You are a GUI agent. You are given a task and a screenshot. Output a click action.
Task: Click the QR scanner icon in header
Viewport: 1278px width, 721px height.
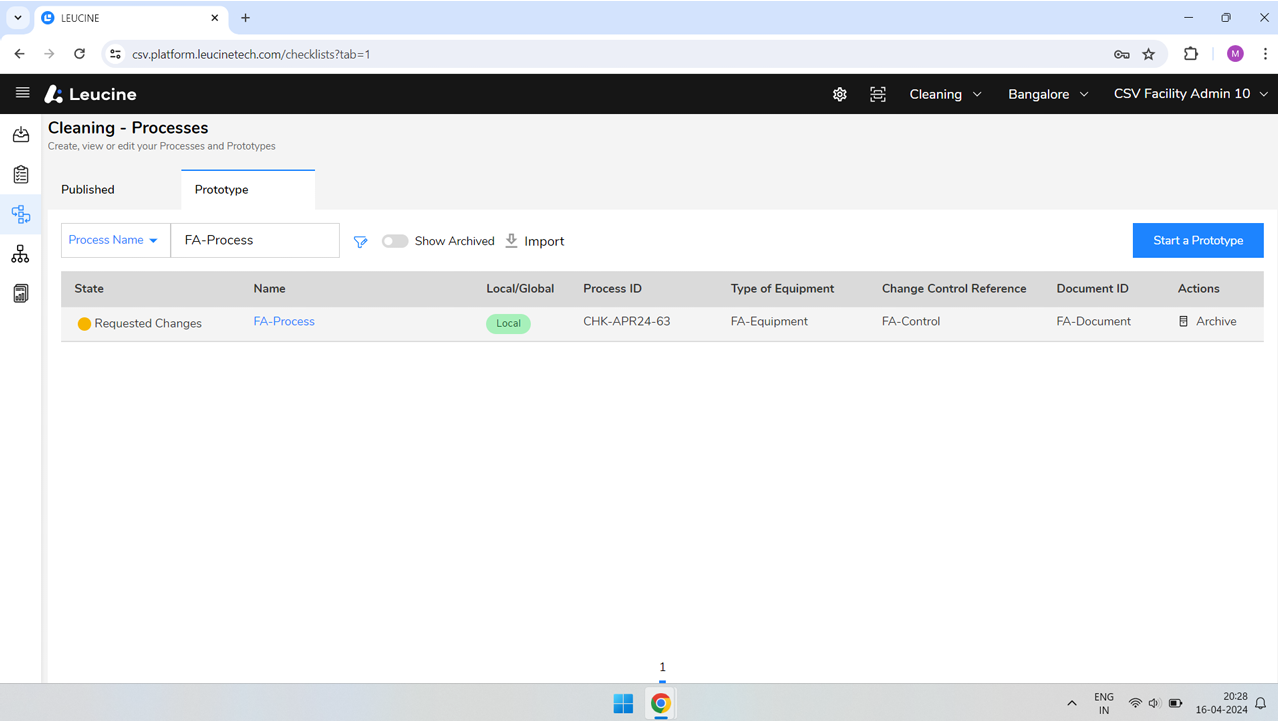[x=878, y=94]
